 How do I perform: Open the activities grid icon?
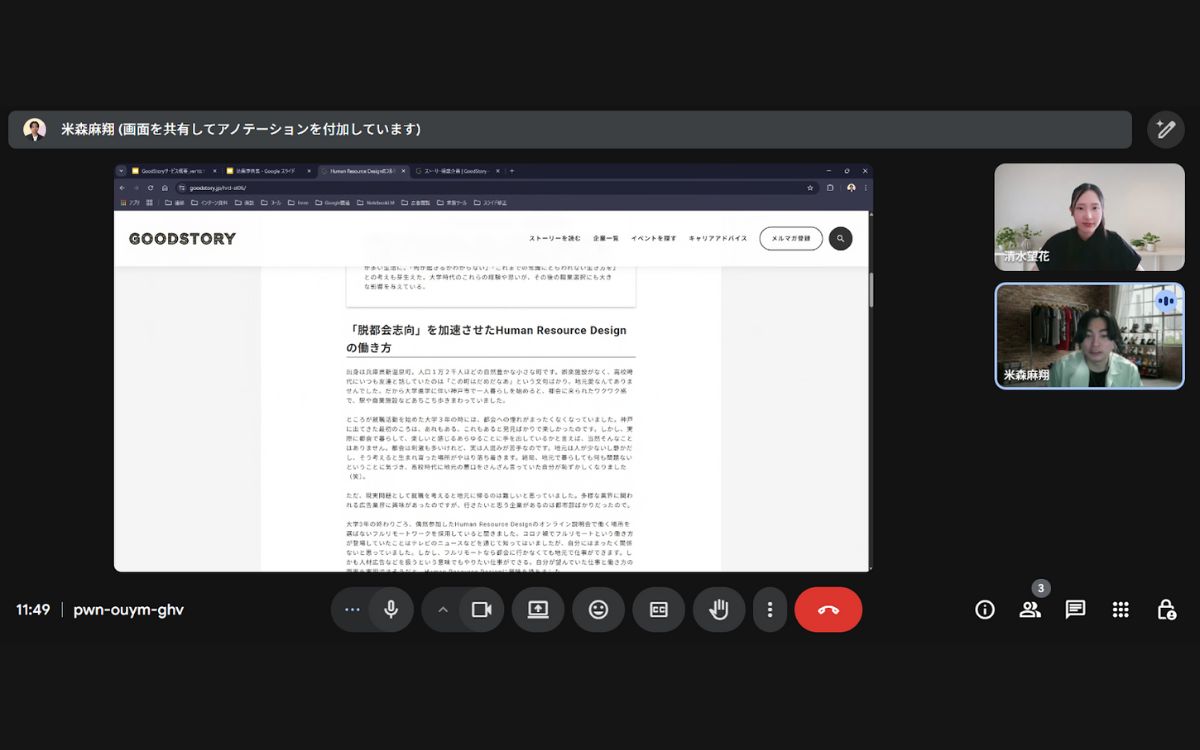(x=1121, y=610)
